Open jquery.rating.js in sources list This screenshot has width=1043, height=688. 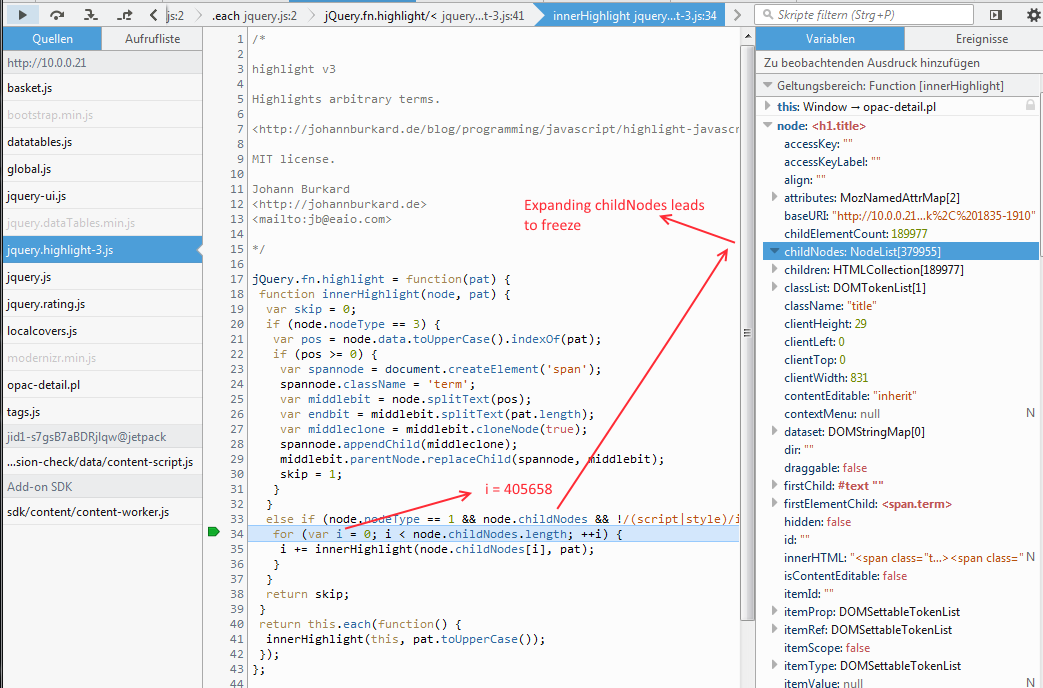46,304
